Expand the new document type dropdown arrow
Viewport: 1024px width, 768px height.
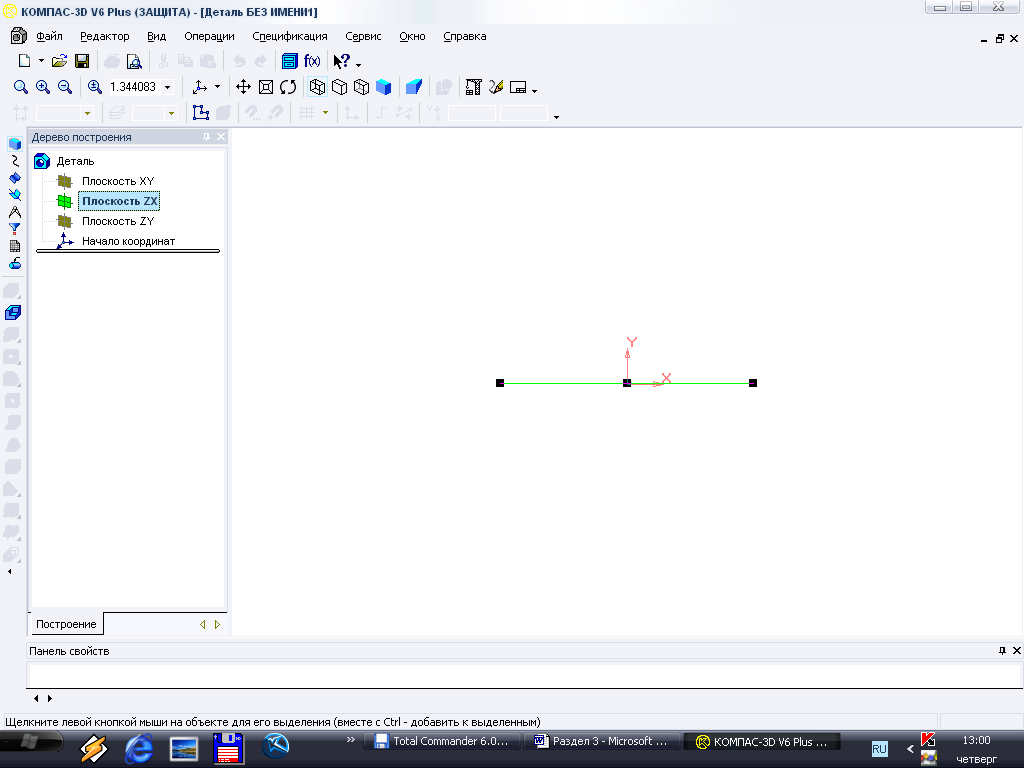(41, 61)
